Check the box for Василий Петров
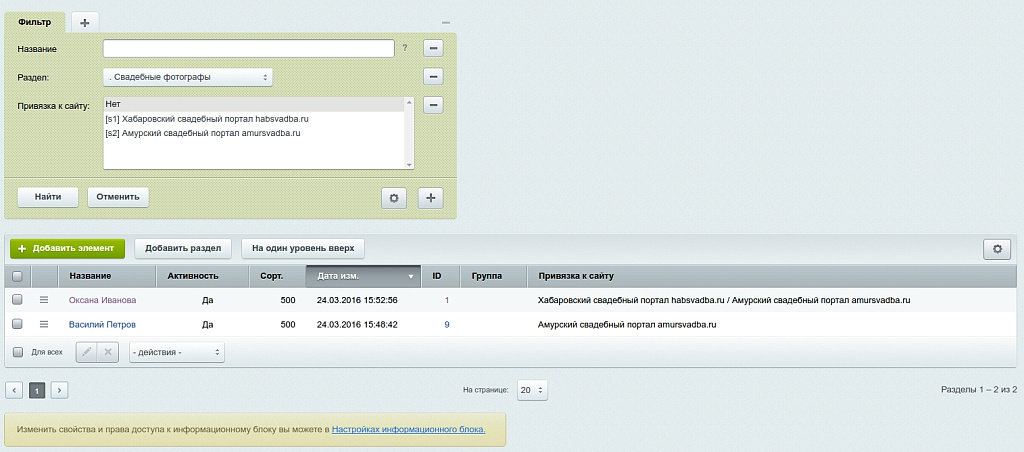 click(18, 324)
